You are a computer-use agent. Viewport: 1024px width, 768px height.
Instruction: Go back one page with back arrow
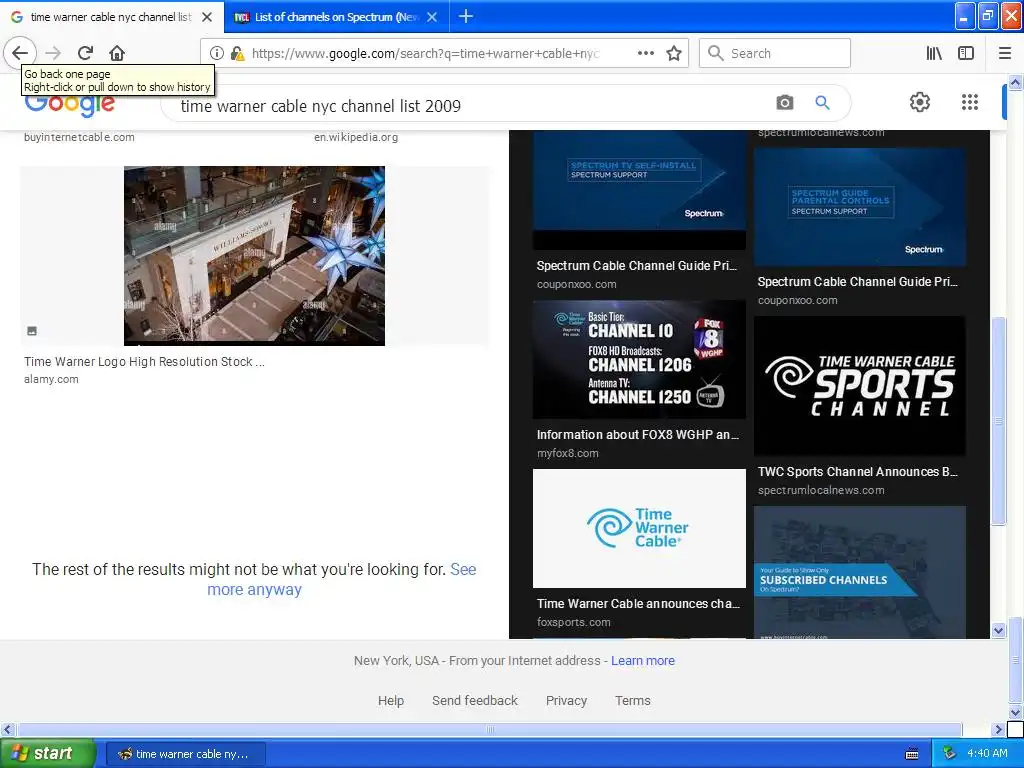click(x=20, y=53)
